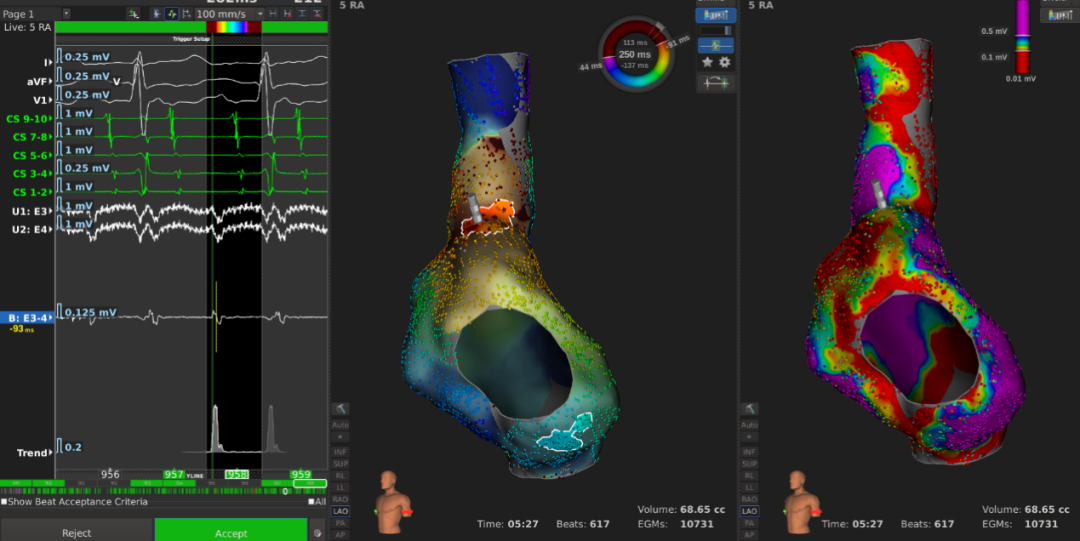1080x541 pixels.
Task: Click the add-channel icon next to Page 1
Action: 132,14
